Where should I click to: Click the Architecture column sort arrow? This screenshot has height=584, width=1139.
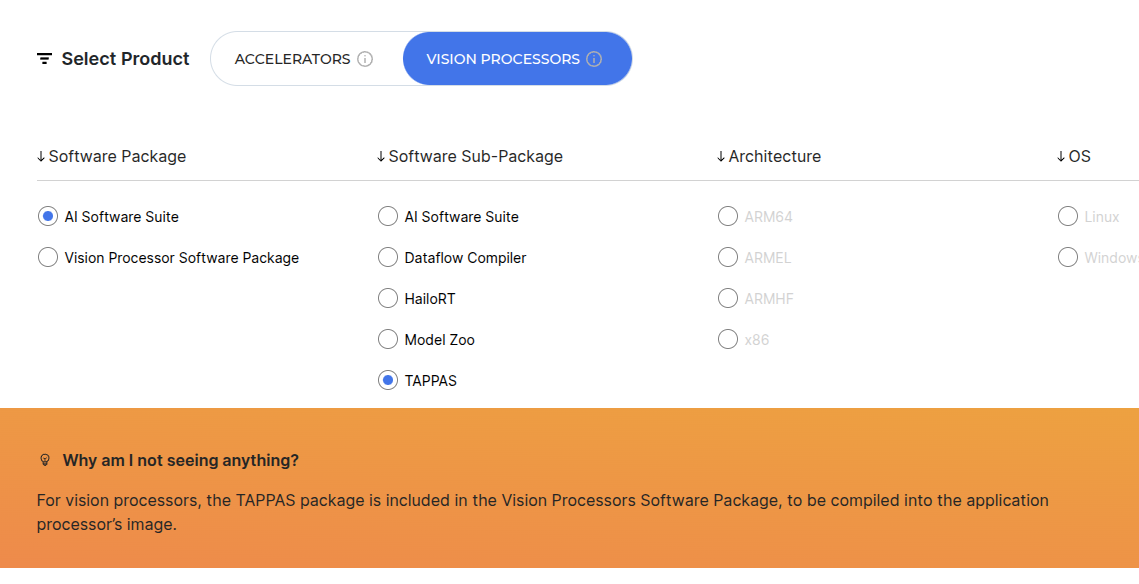[x=721, y=157]
